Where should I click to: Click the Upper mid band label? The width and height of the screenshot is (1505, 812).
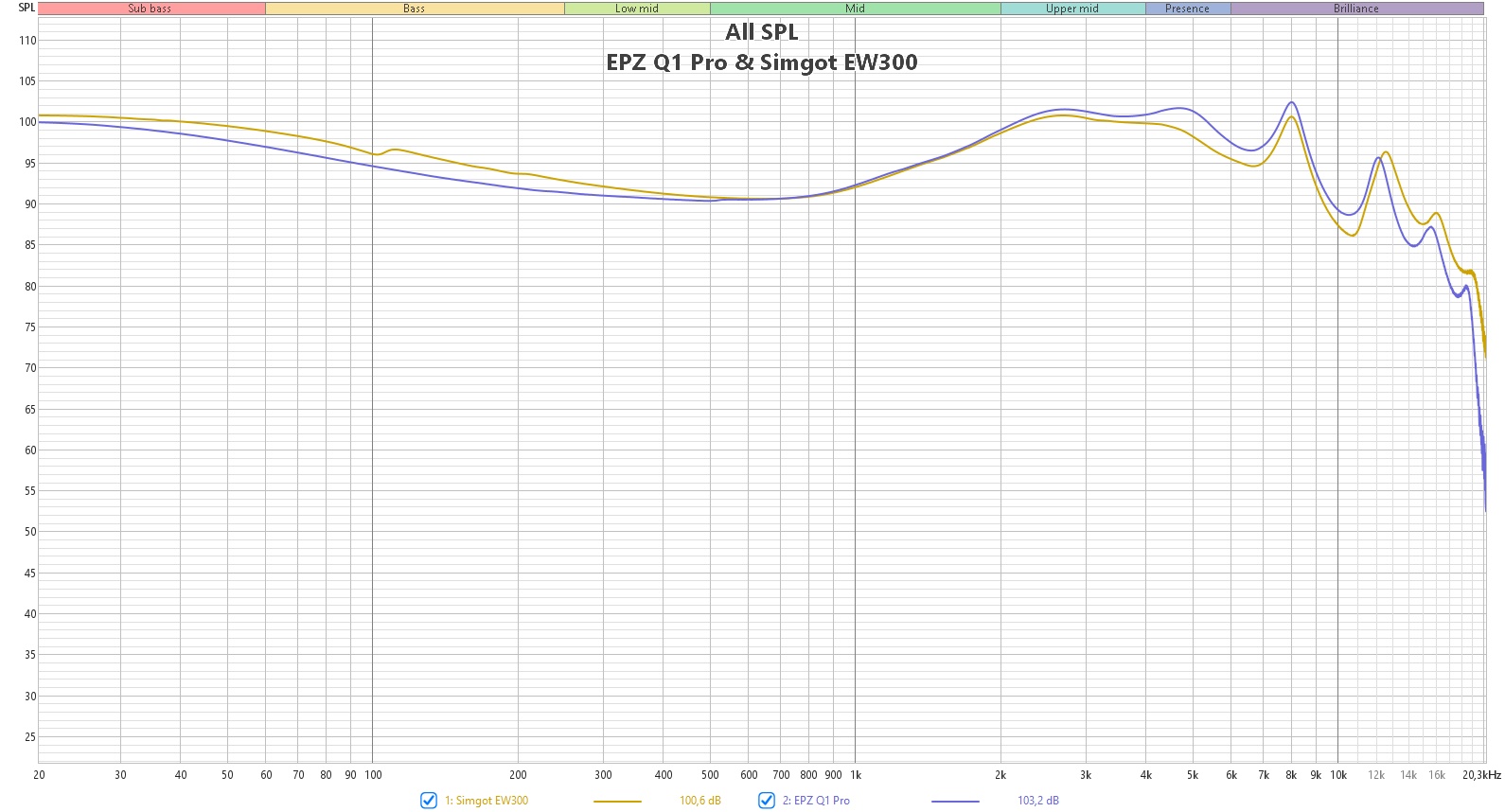tap(1072, 9)
